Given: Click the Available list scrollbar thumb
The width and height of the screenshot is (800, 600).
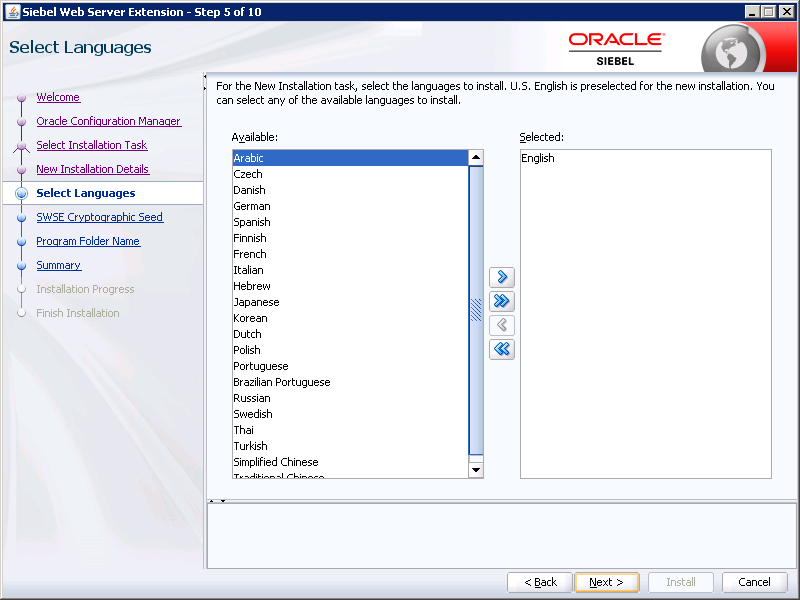Looking at the screenshot, I should click(476, 308).
